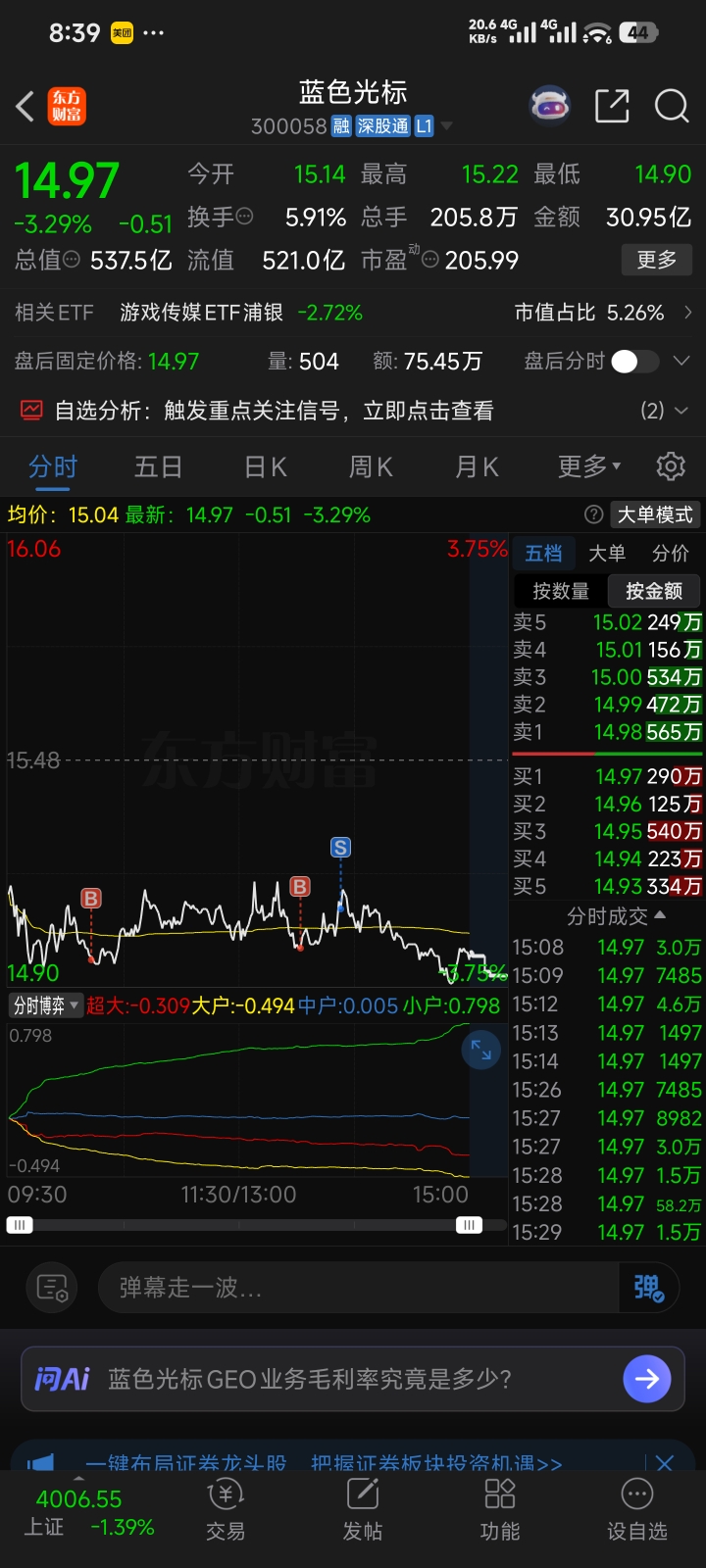Image resolution: width=706 pixels, height=1568 pixels.
Task: Tap the 市值占比 5.26% text
Action: (589, 313)
